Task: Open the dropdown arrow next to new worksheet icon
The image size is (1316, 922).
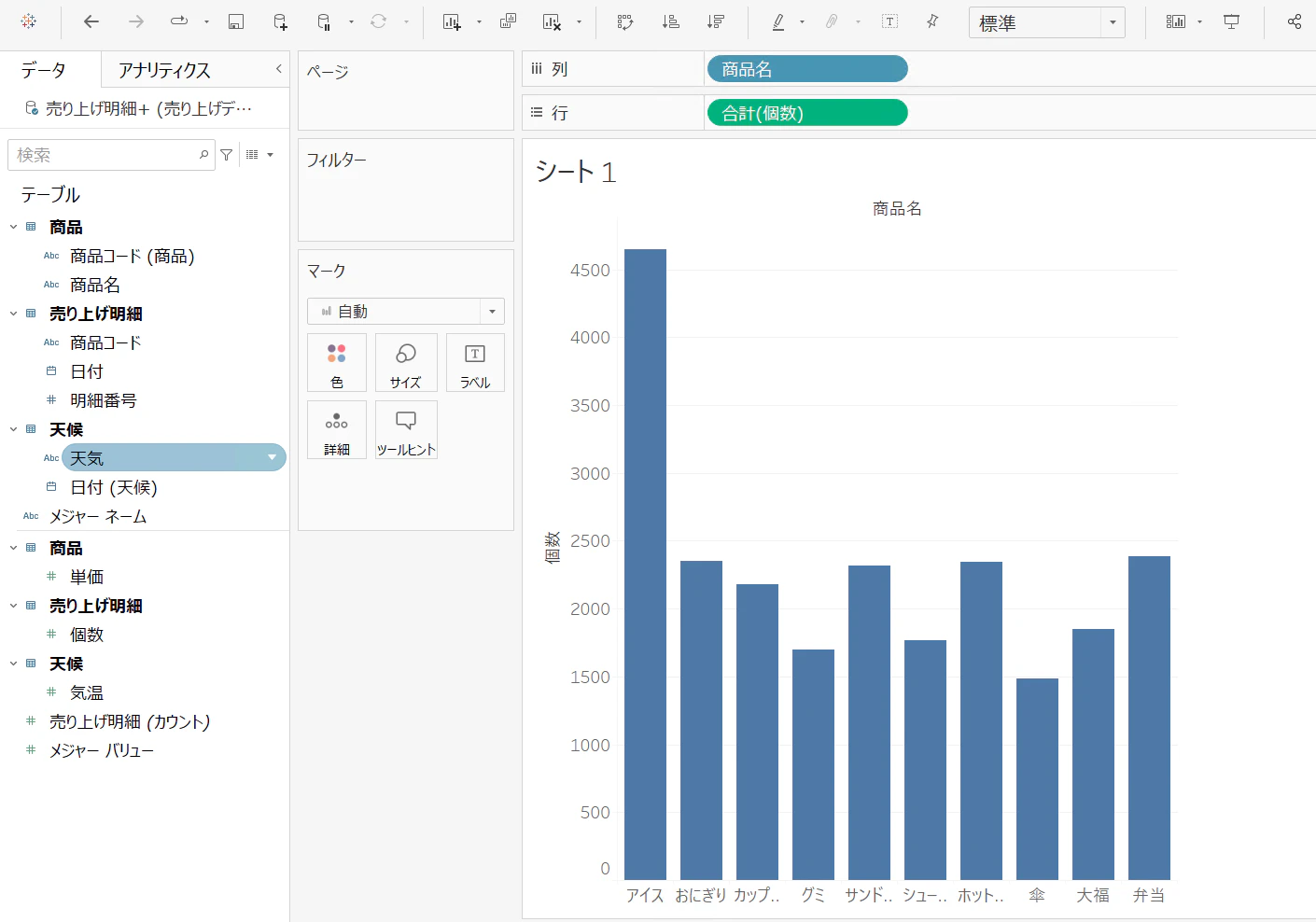Action: point(479,21)
